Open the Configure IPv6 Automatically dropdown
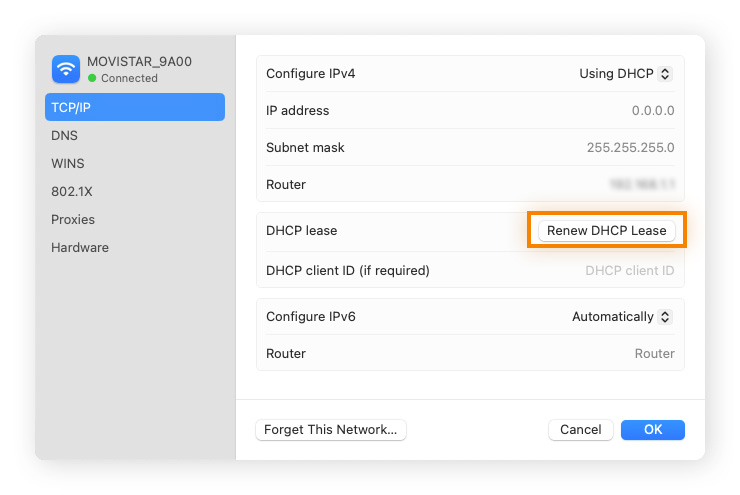740x495 pixels. click(622, 317)
